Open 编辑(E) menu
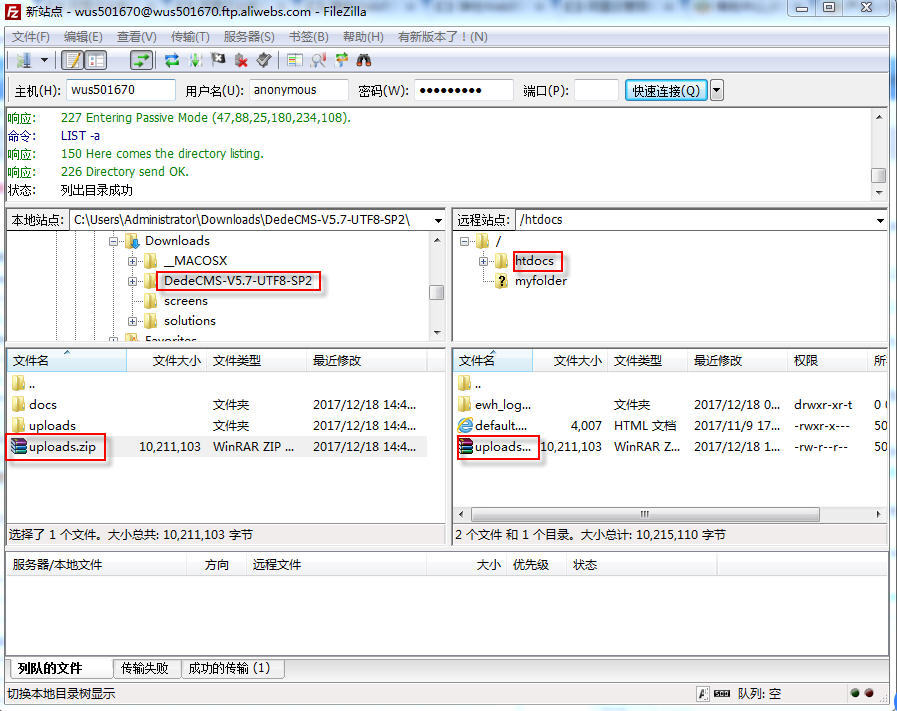 83,37
